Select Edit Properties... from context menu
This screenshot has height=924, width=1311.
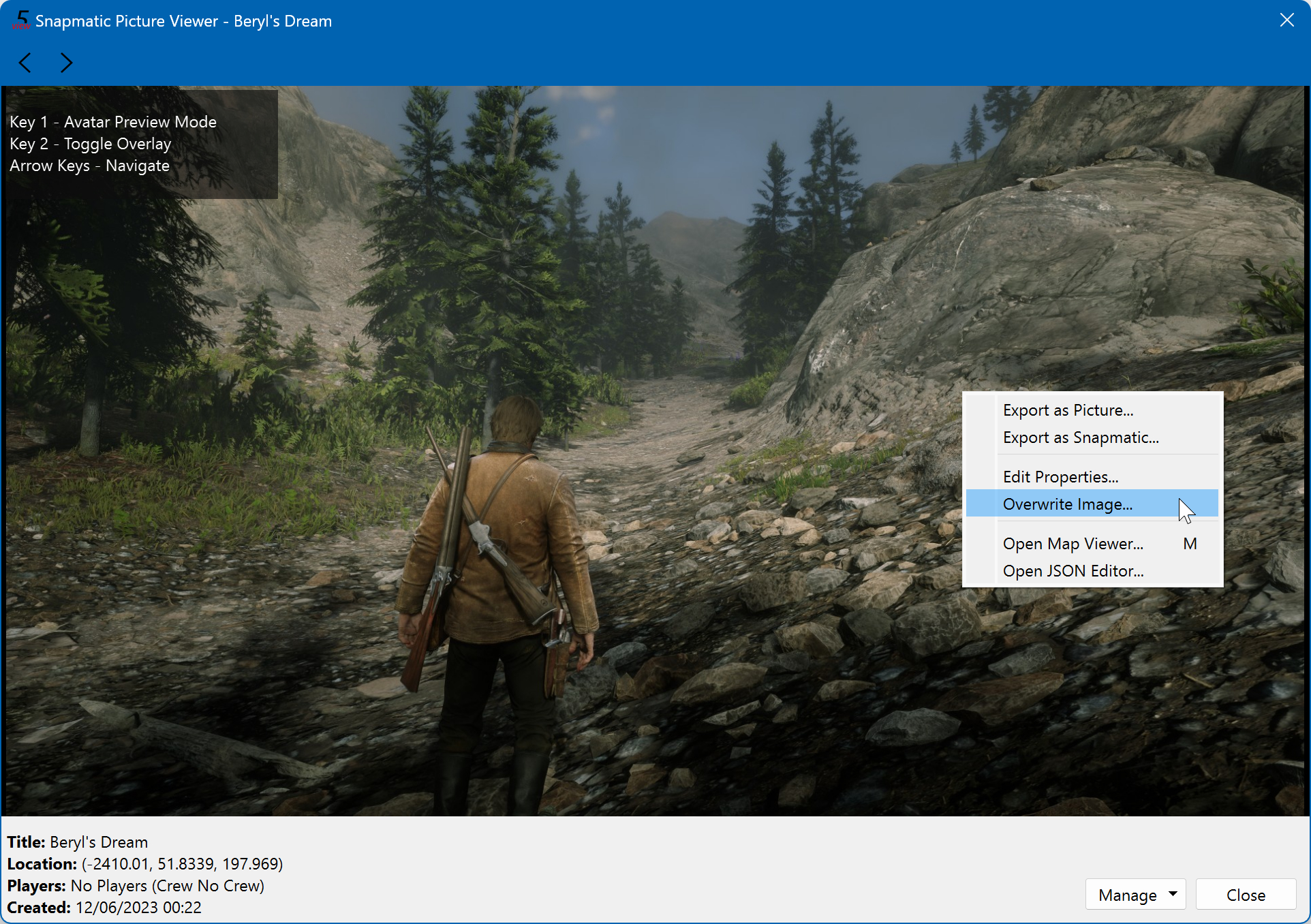(x=1060, y=477)
